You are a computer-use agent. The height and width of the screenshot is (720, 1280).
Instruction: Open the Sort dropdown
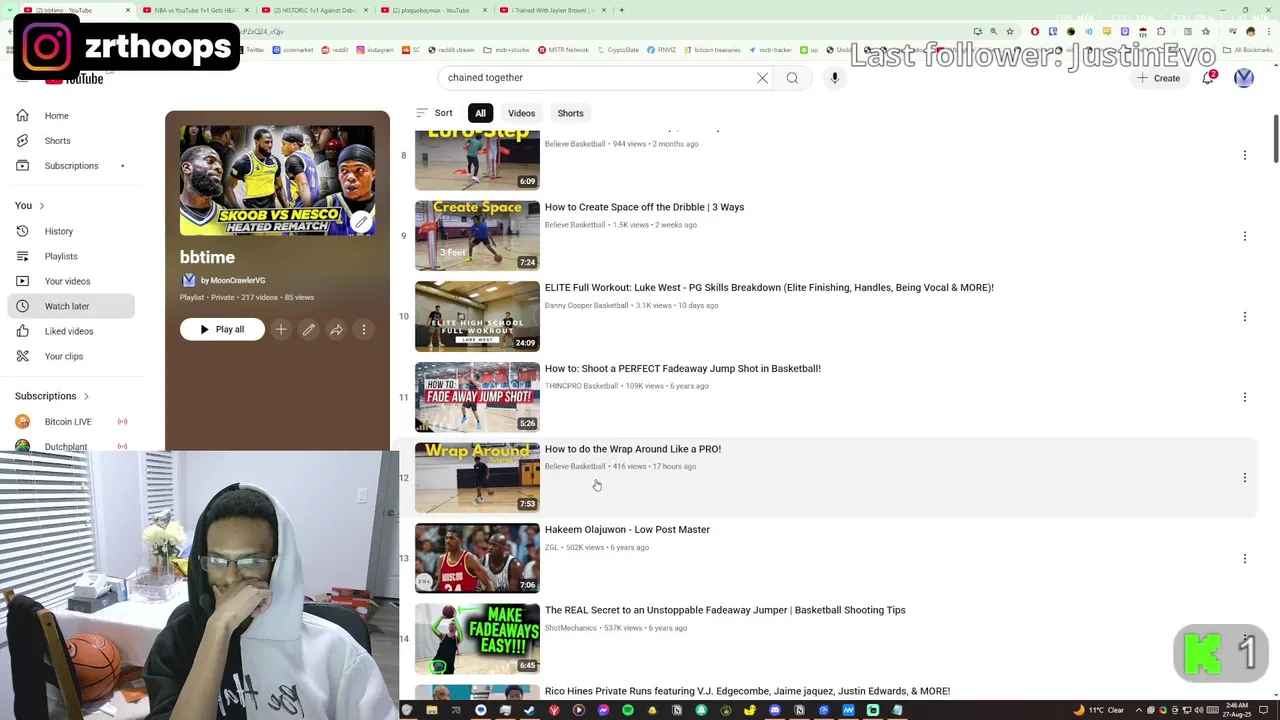pyautogui.click(x=434, y=113)
